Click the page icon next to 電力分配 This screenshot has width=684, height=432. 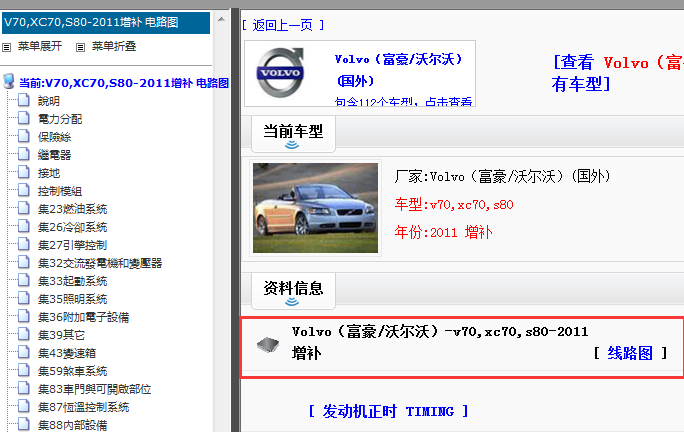24,118
